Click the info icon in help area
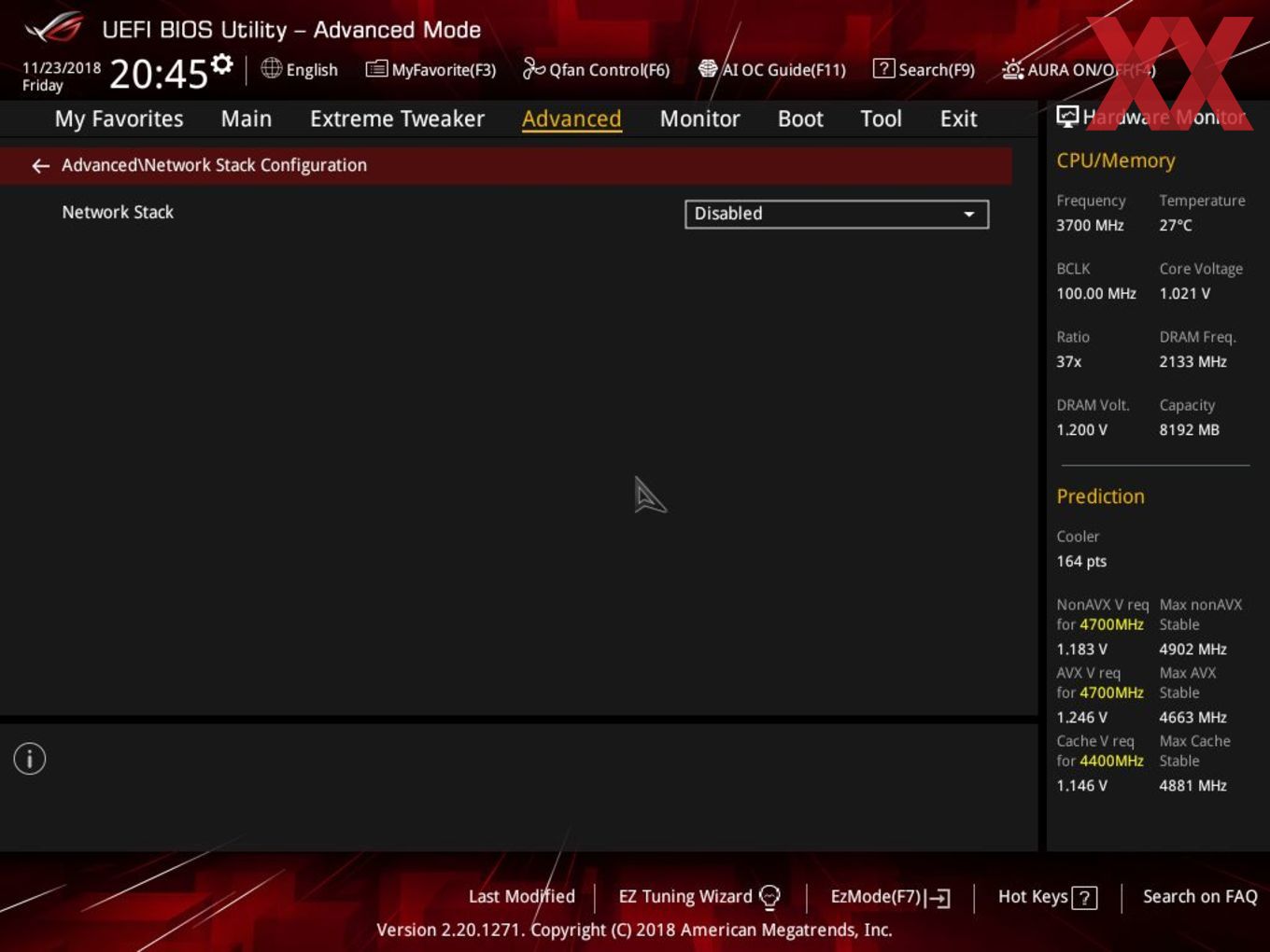1270x952 pixels. (x=30, y=759)
